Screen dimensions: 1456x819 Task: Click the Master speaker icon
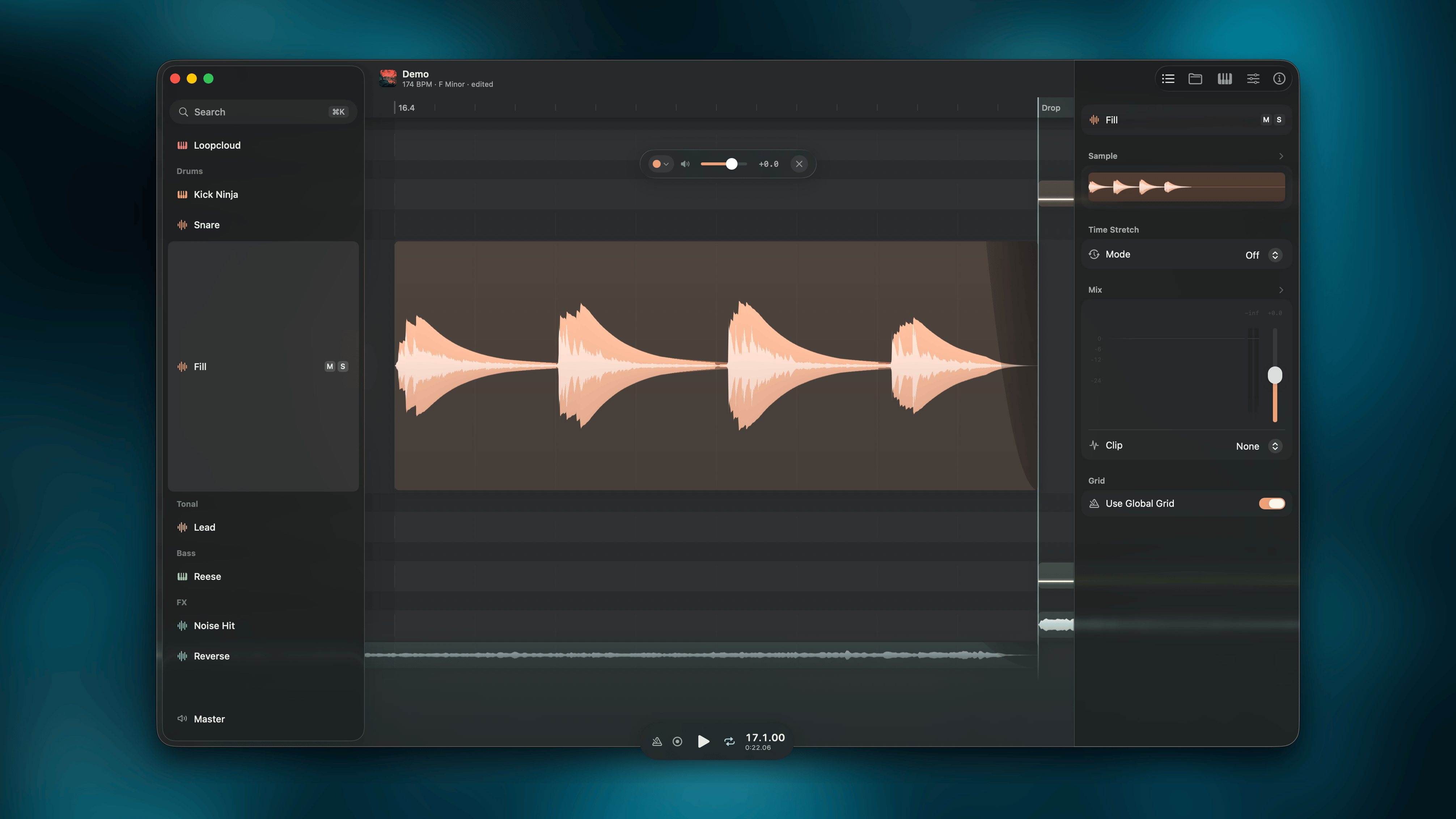(182, 719)
